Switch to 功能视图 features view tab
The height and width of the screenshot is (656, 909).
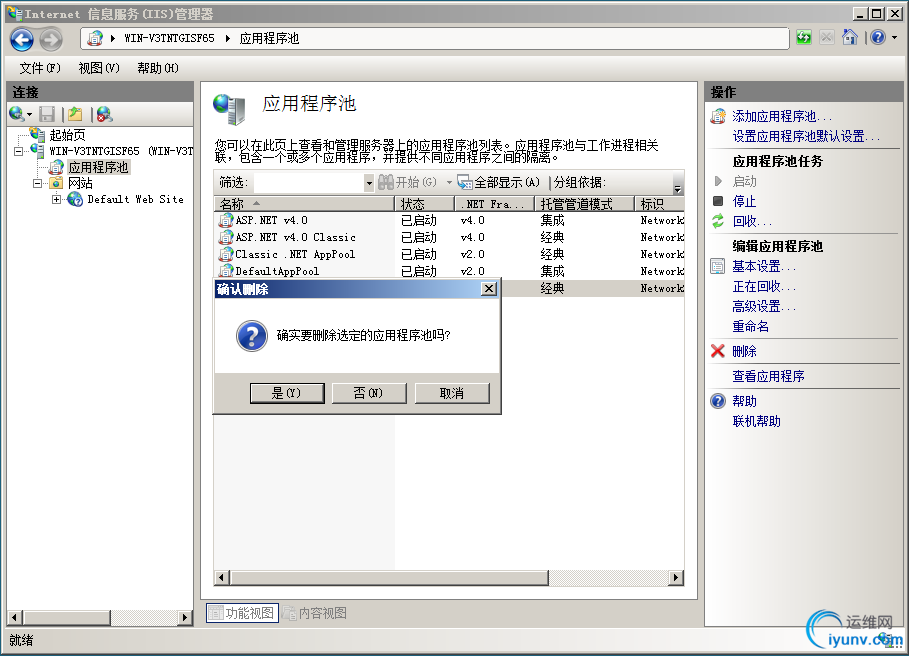coord(242,613)
